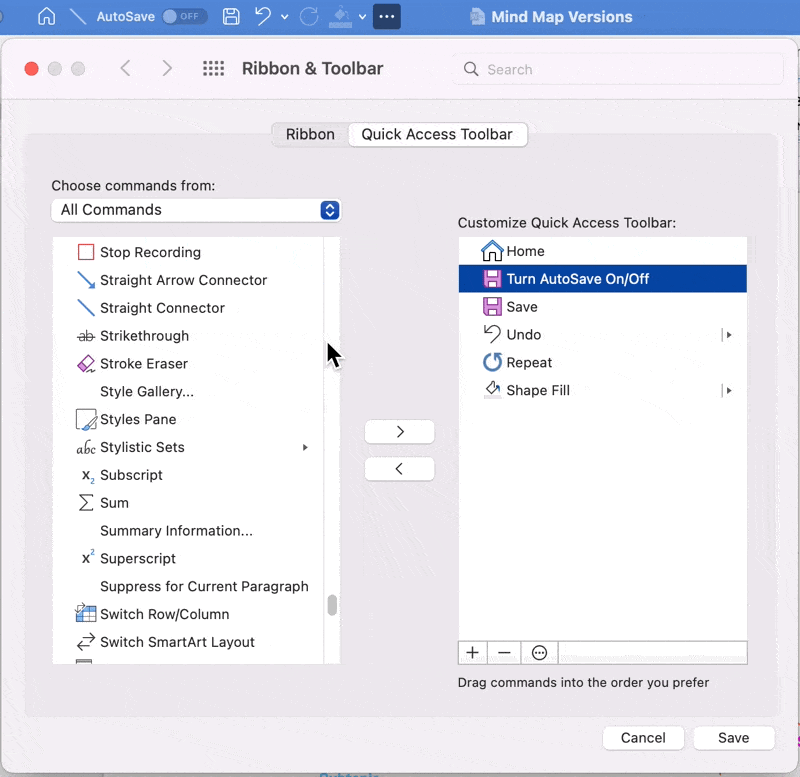The image size is (800, 777).
Task: Add command with right arrow button
Action: pyautogui.click(x=399, y=432)
